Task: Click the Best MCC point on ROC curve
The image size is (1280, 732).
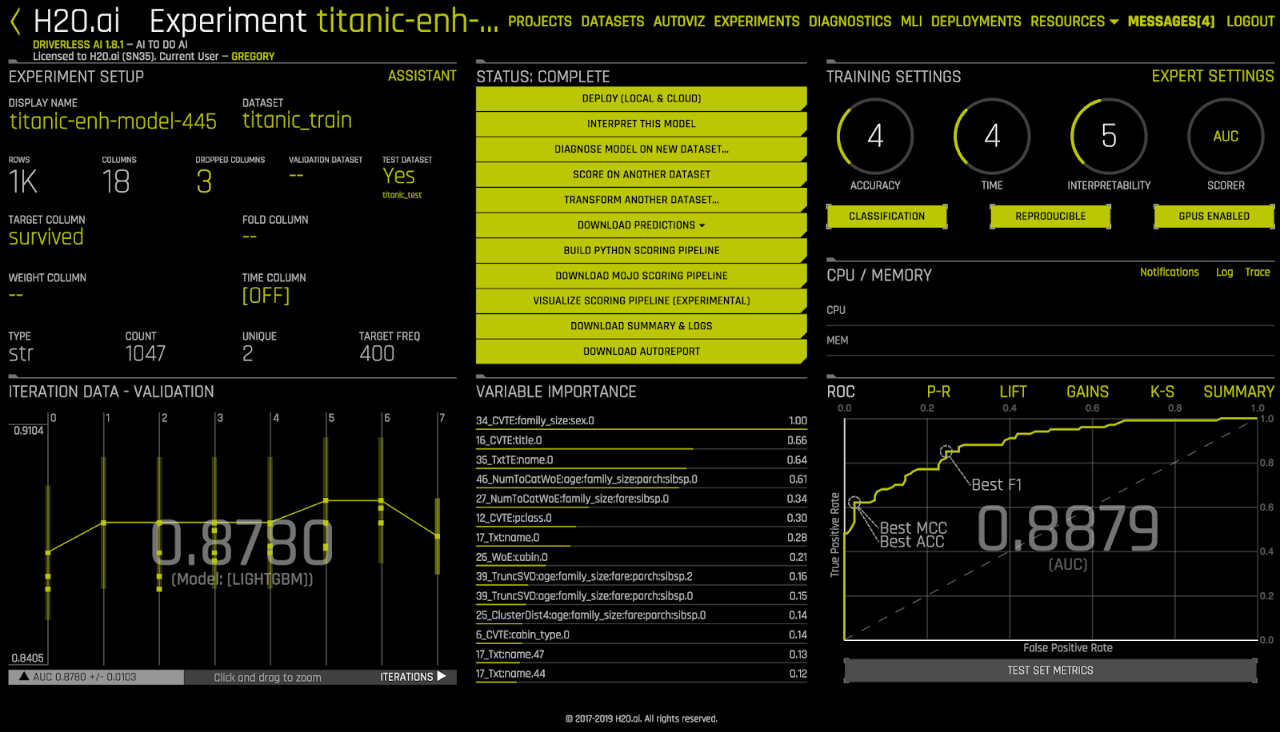Action: 854,503
